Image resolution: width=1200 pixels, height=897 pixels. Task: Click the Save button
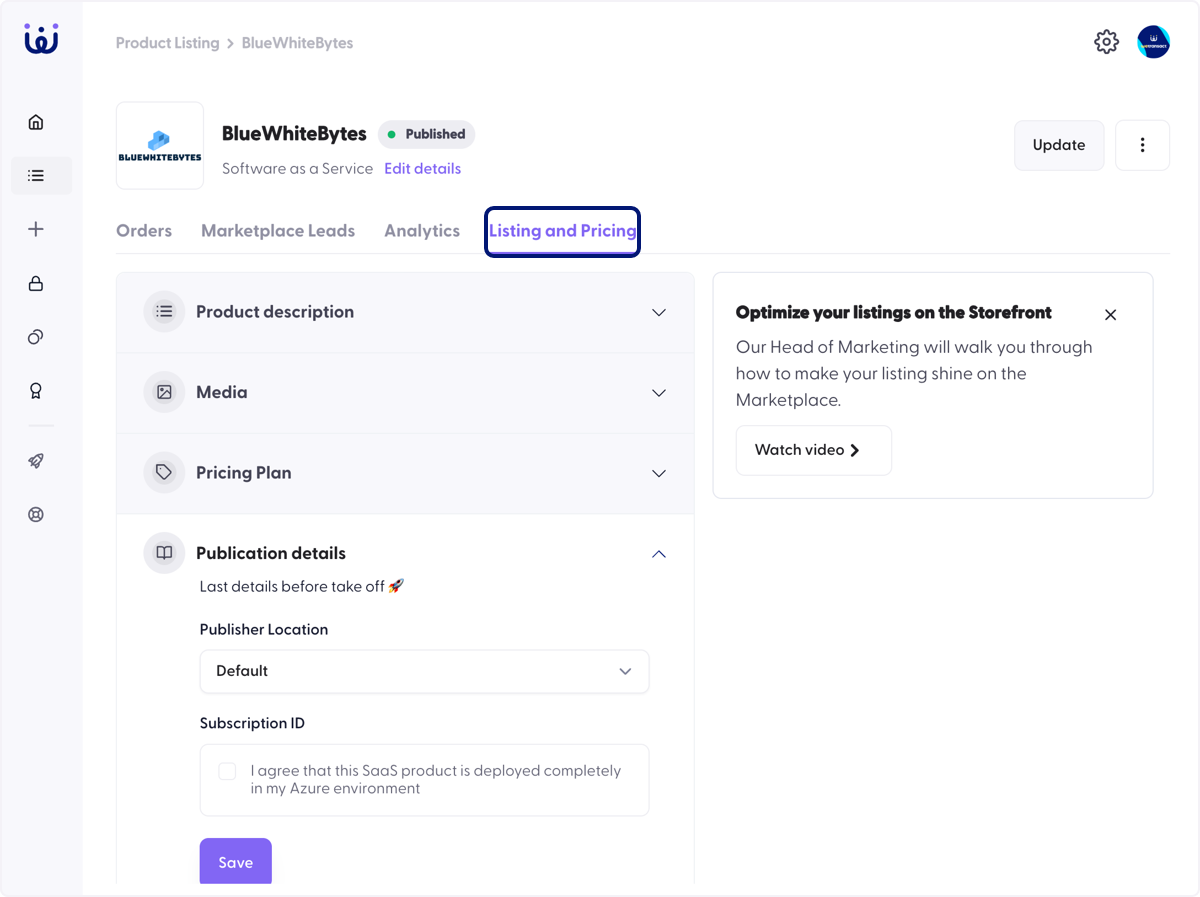(236, 861)
